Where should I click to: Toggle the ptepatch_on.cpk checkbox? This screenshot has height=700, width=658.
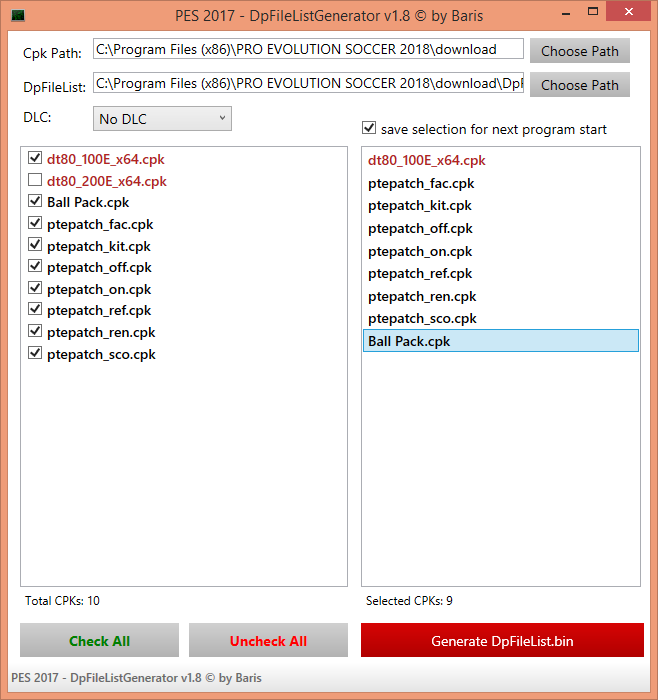35,288
